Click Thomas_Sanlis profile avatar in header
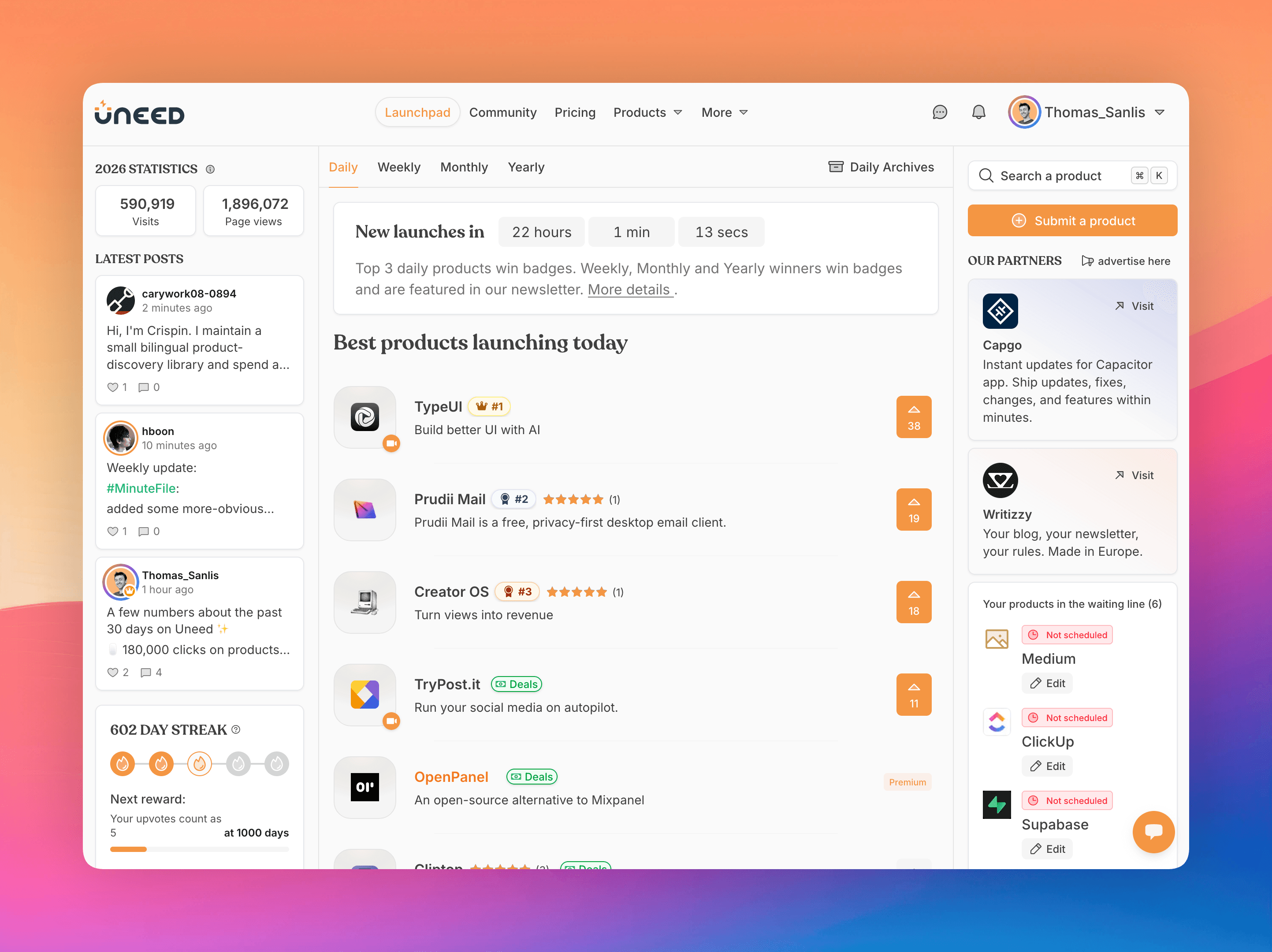The image size is (1272, 952). coord(1024,112)
